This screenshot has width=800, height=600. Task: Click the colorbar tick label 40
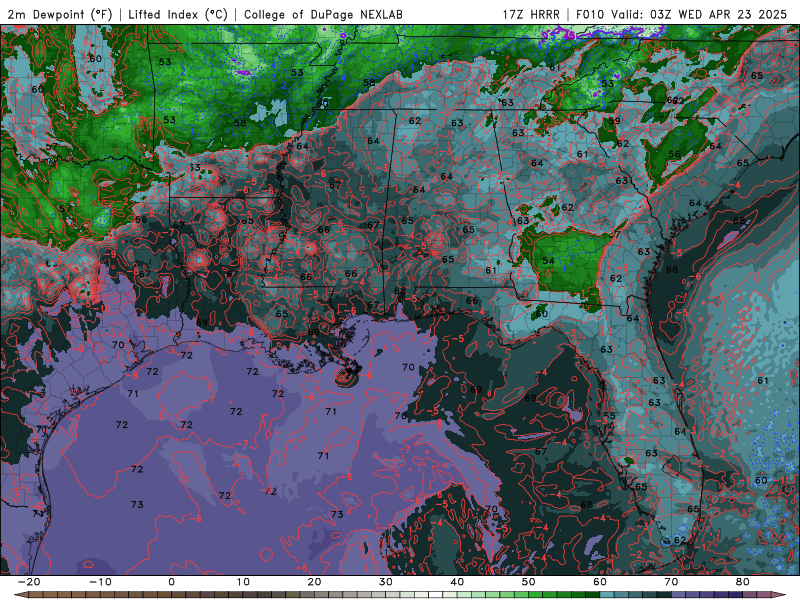point(457,582)
